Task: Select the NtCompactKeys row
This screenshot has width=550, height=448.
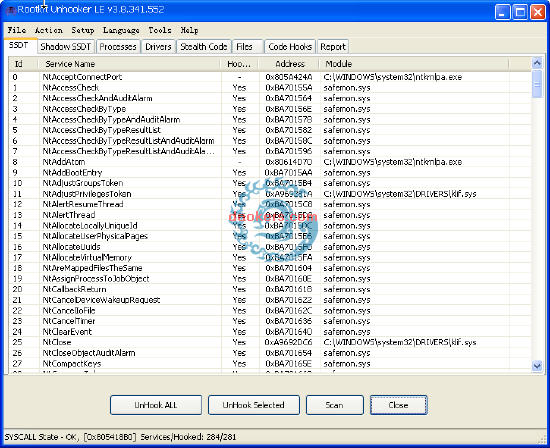Action: pyautogui.click(x=270, y=364)
